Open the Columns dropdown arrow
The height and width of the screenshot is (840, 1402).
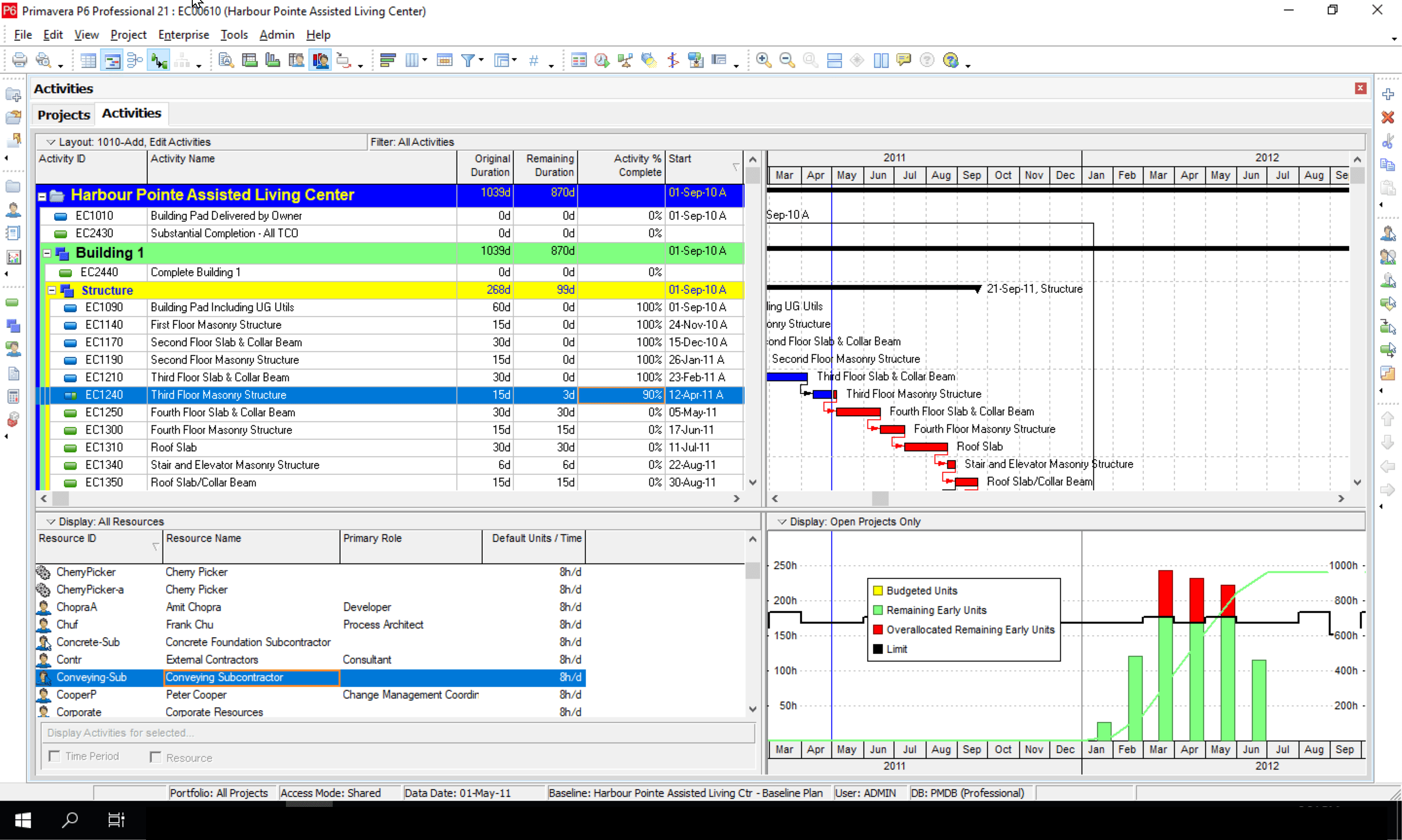tap(424, 59)
